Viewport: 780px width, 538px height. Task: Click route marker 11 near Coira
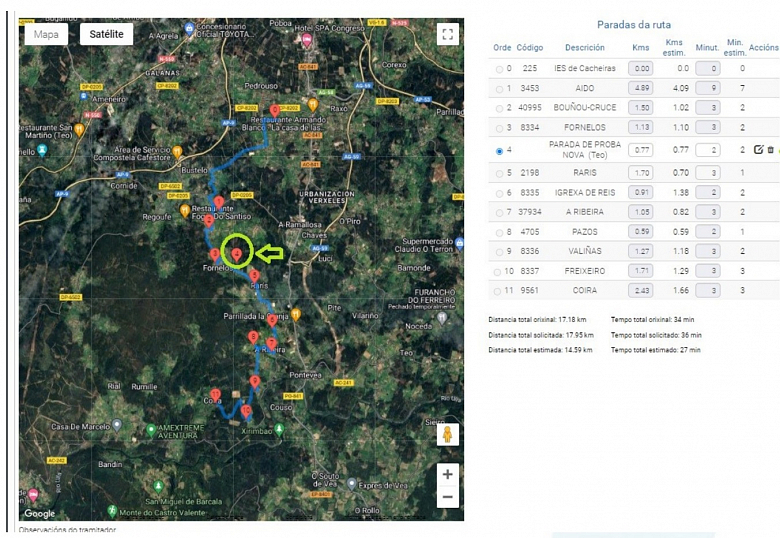coord(216,396)
